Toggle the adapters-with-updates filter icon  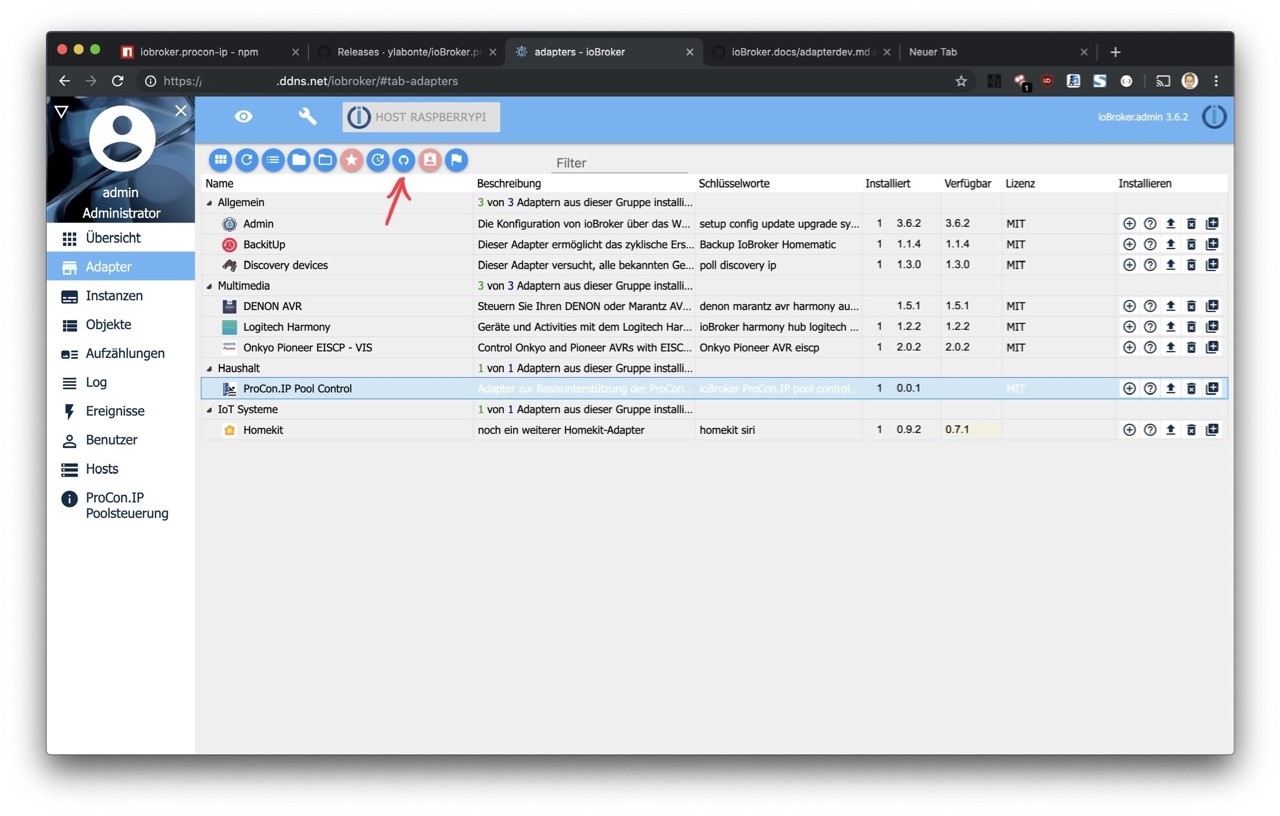[378, 160]
